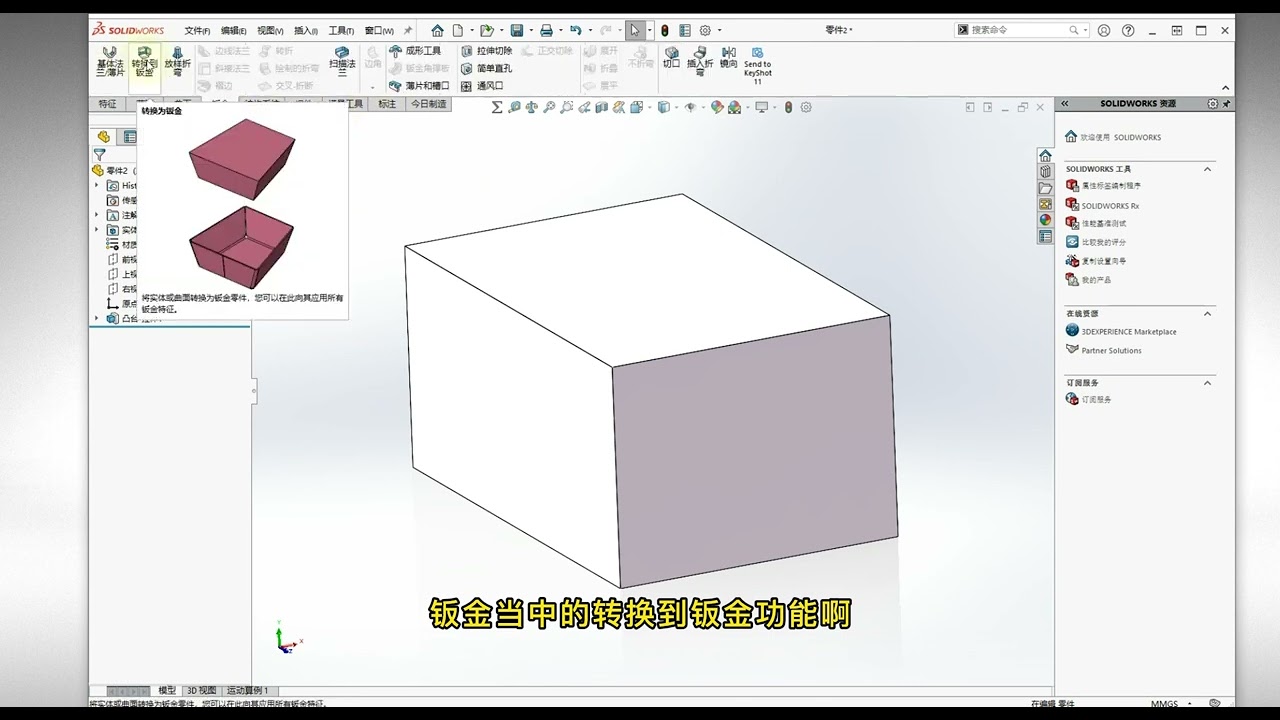Expand the History node in feature tree
1280x720 pixels.
point(97,185)
